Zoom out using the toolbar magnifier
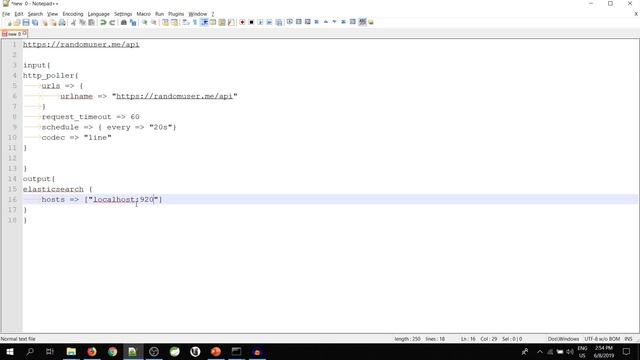This screenshot has height=360, width=640. click(153, 22)
